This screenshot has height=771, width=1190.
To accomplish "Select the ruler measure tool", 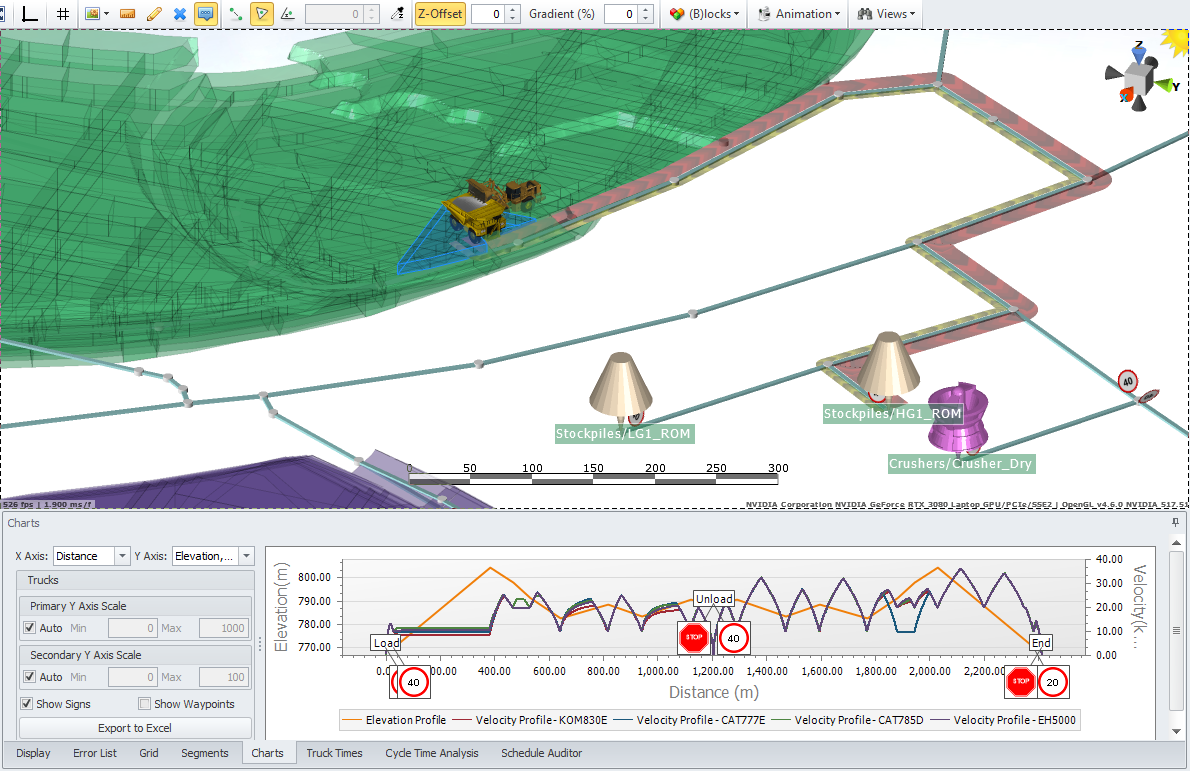I will tap(127, 14).
